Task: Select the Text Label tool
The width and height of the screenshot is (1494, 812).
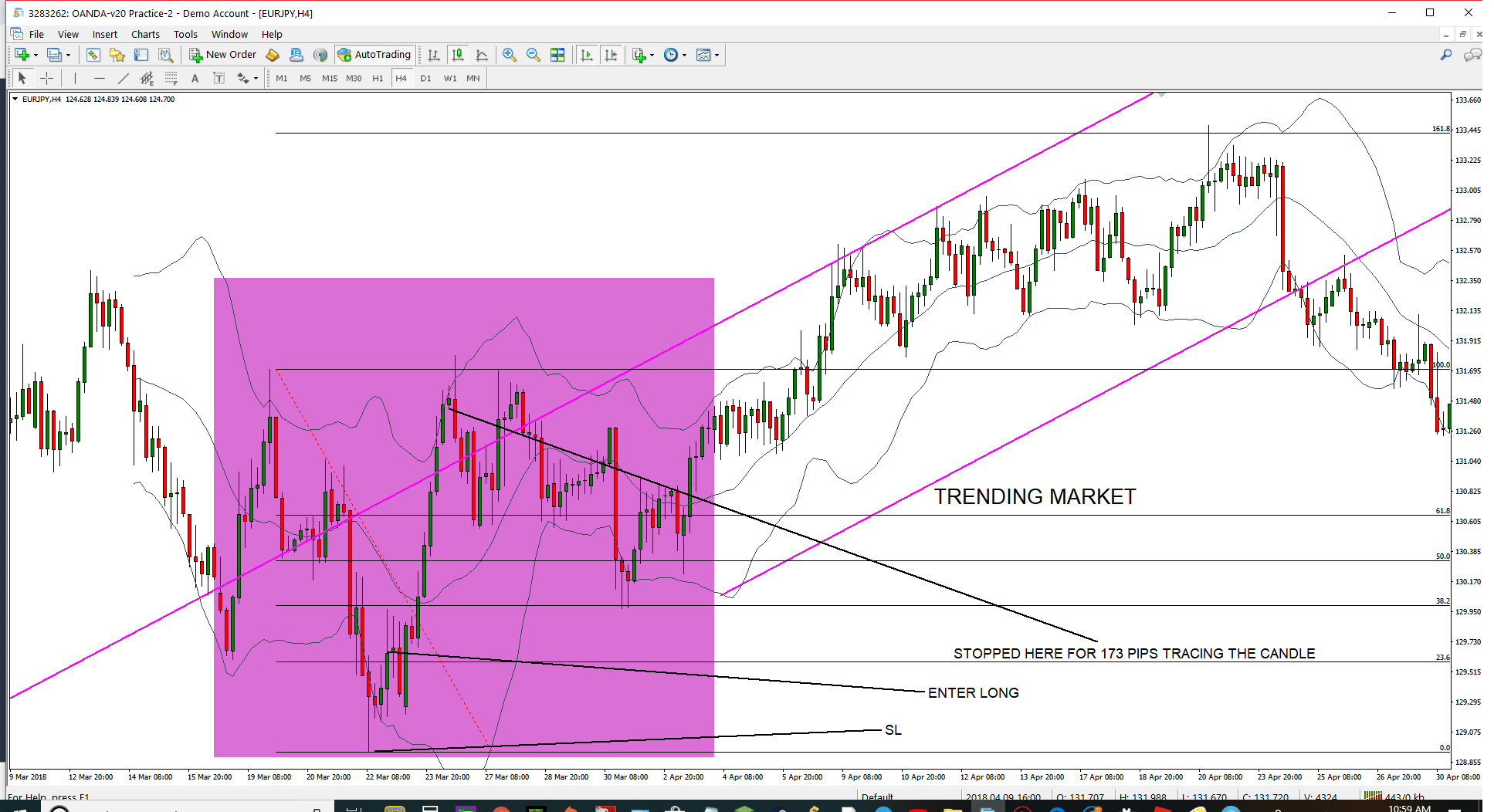Action: point(219,78)
